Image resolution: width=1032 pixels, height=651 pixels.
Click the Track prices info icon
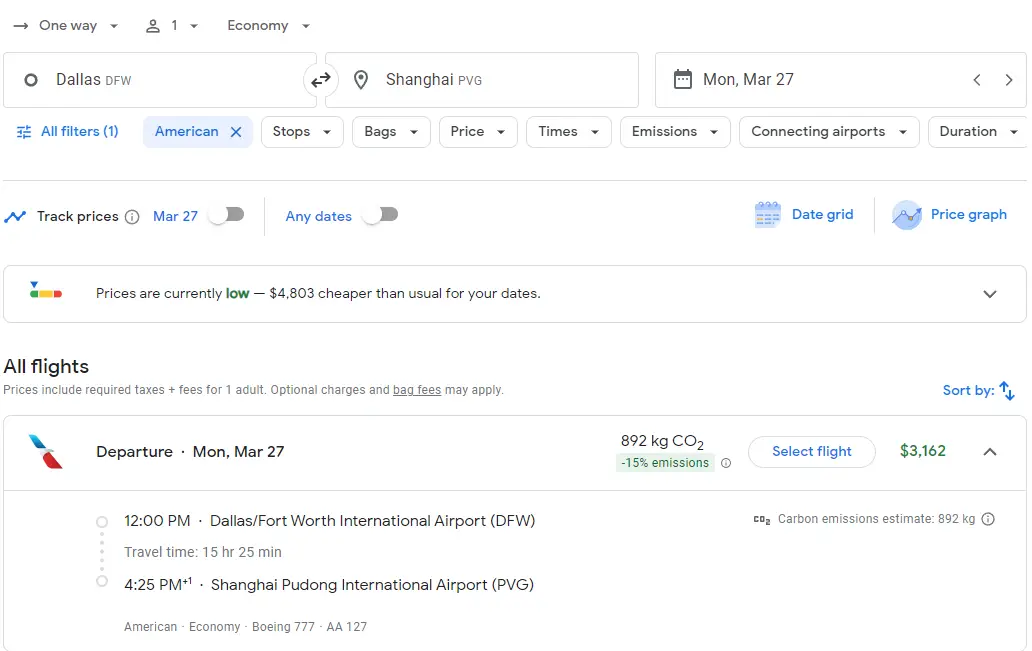[x=132, y=217]
